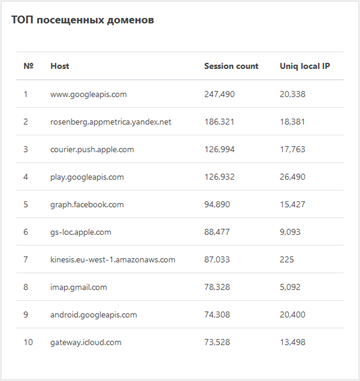Select android.googleapis.com entry
The image size is (360, 381).
(x=93, y=315)
